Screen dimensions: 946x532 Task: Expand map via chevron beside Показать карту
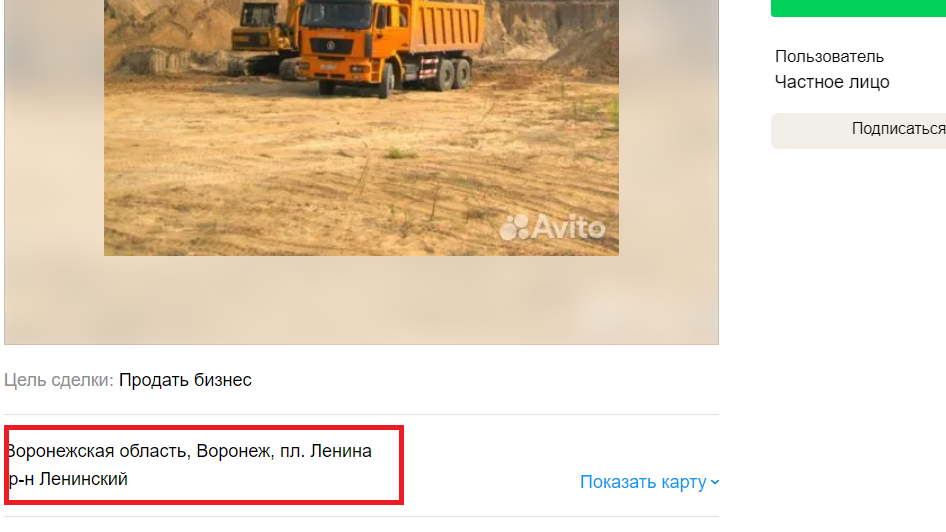click(715, 482)
